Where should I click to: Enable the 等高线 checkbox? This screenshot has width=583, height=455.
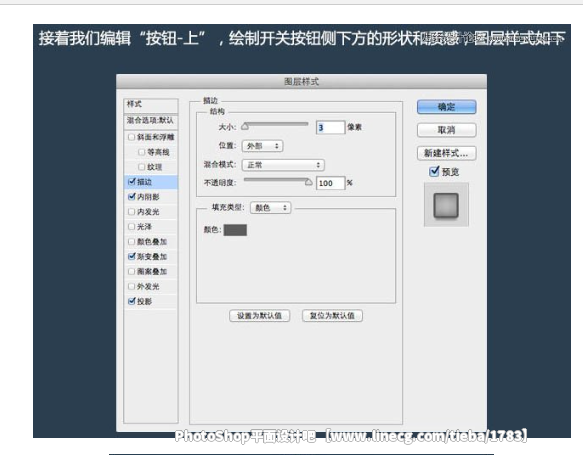141,152
